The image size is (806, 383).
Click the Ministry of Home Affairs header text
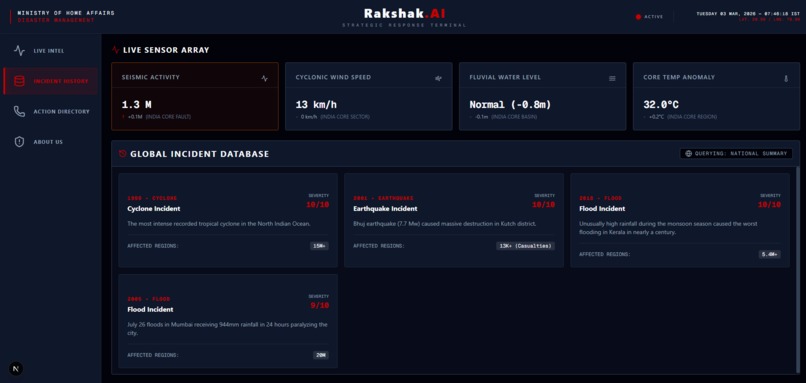(66, 13)
